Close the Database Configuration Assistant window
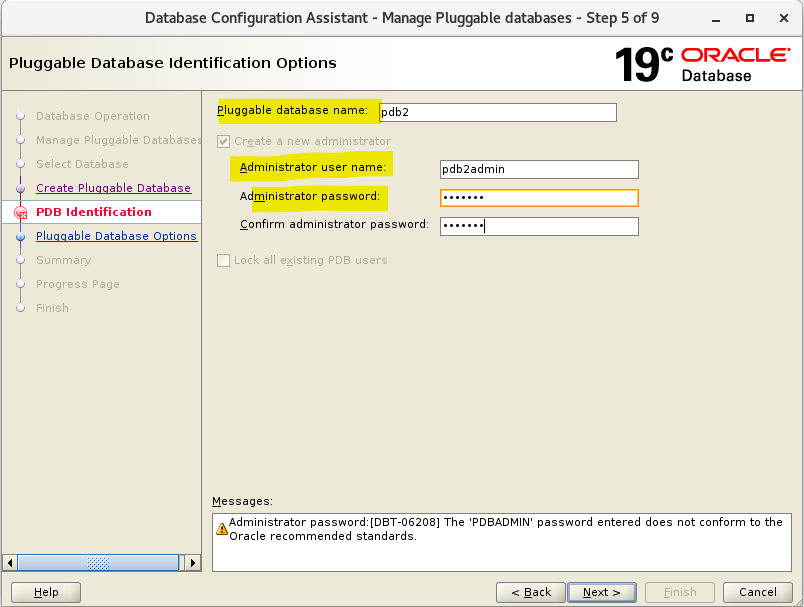804x607 pixels. (783, 18)
